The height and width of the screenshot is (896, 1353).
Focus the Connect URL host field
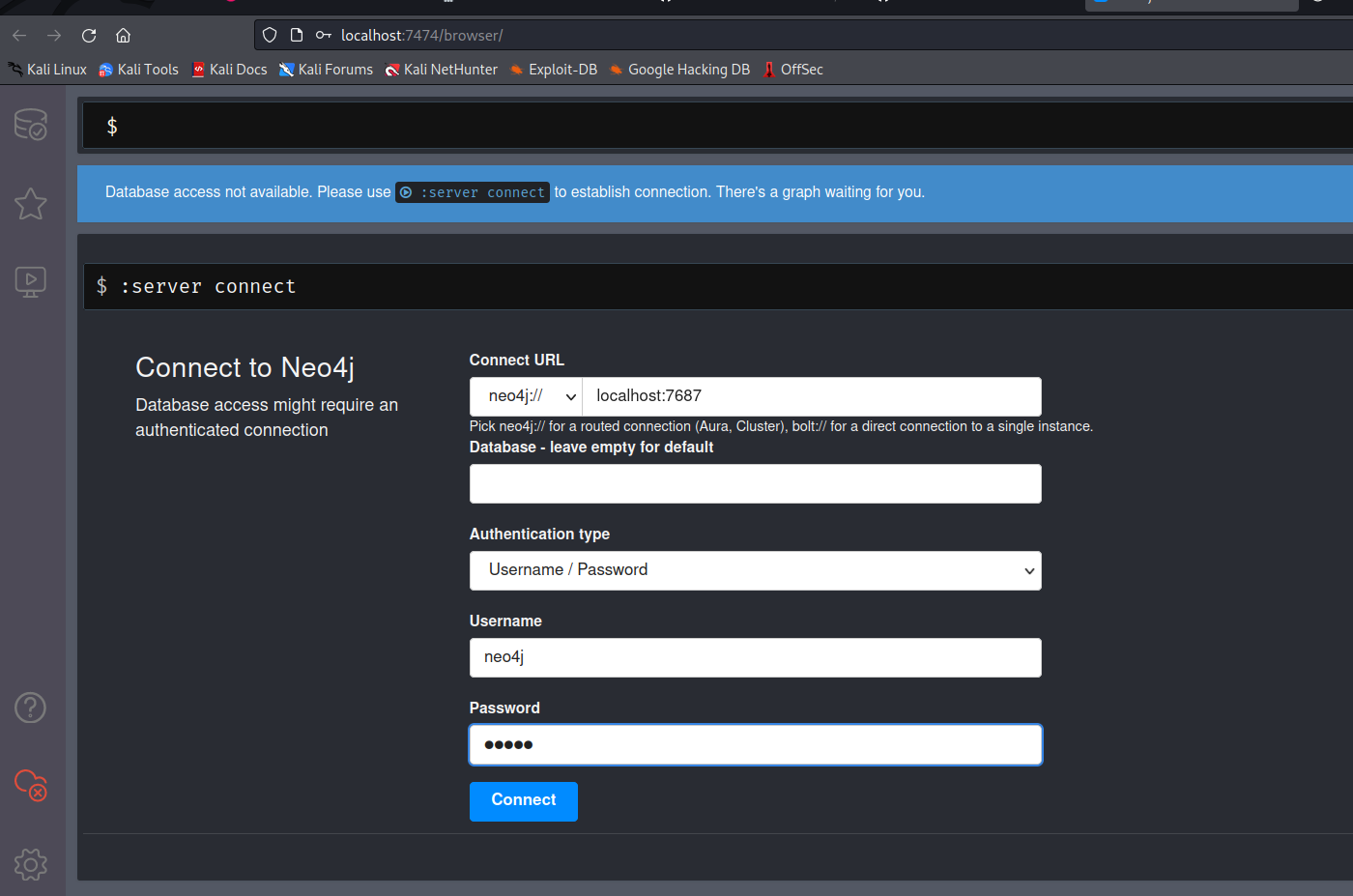(812, 396)
